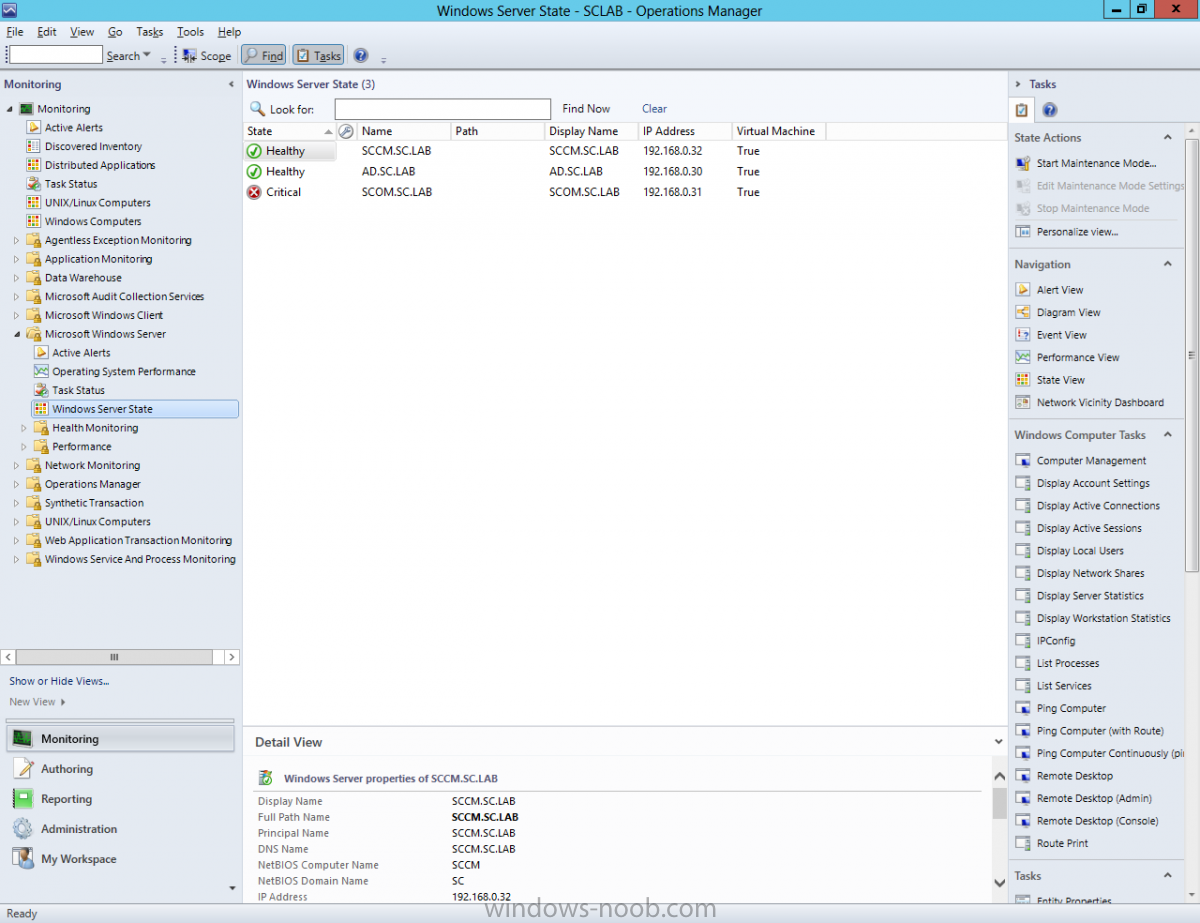The image size is (1200, 923).
Task: Expand the Tasks pane header arrow
Action: (x=1018, y=85)
